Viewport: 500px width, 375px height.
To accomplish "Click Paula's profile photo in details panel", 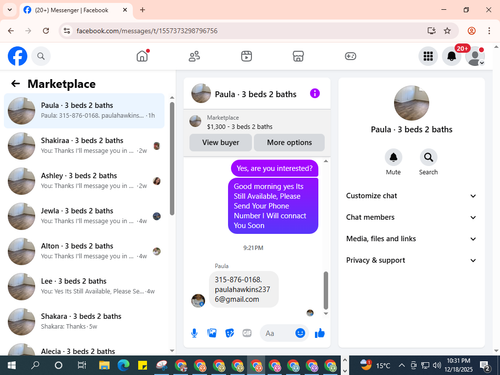I will point(411,103).
